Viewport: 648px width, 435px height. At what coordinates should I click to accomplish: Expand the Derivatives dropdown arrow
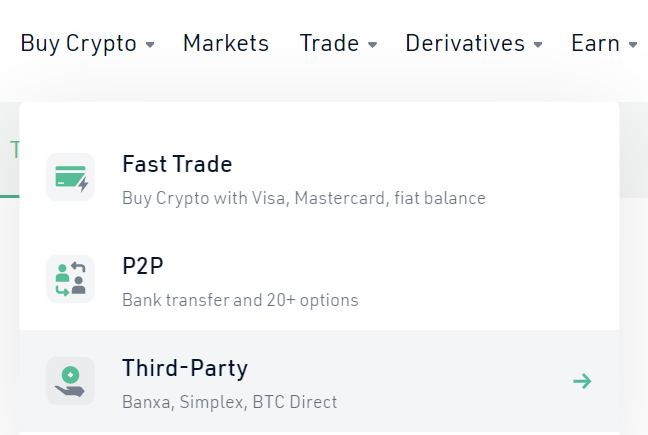(538, 45)
